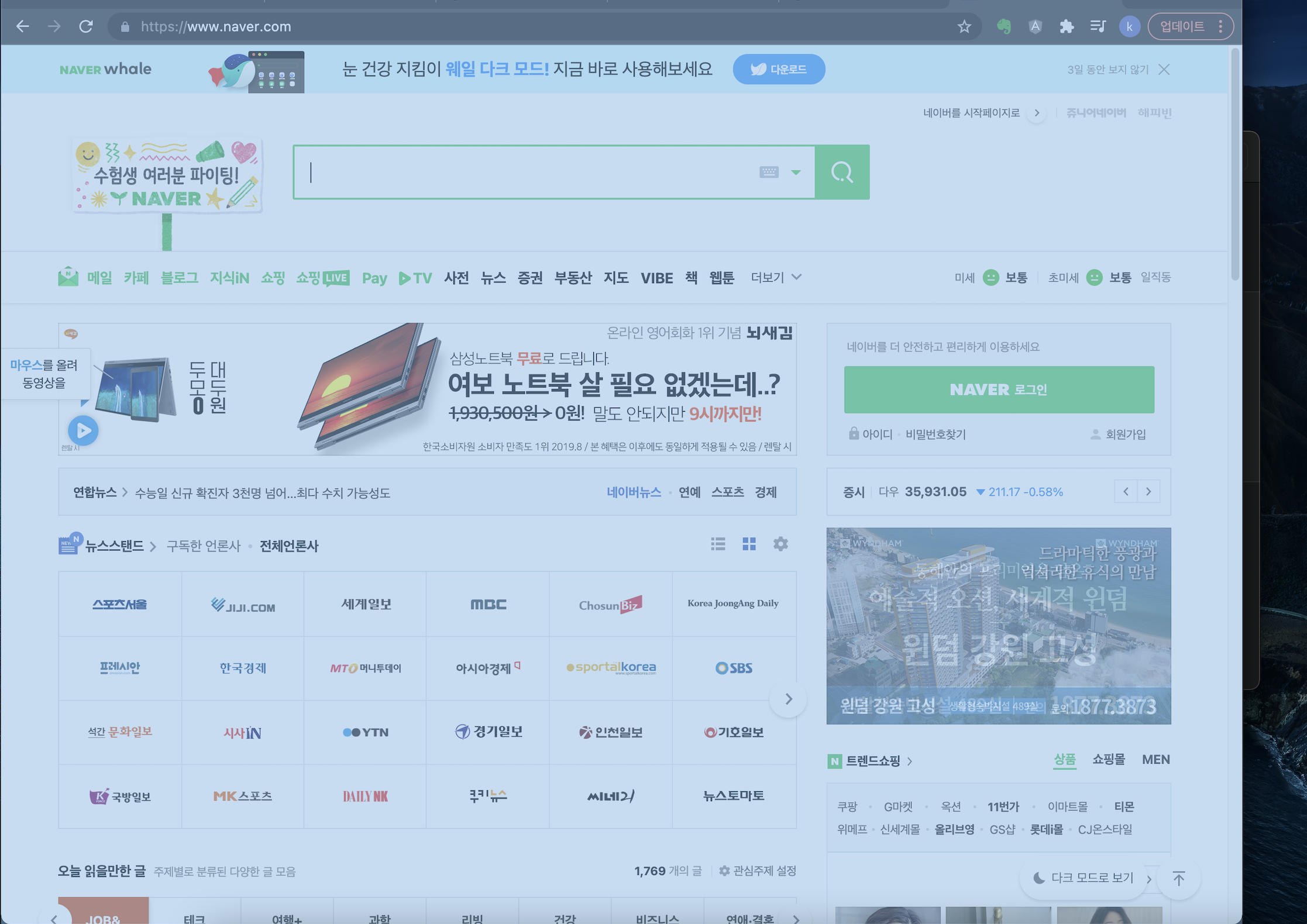Show next stock index with right arrow
This screenshot has width=1307, height=924.
pyautogui.click(x=1148, y=492)
